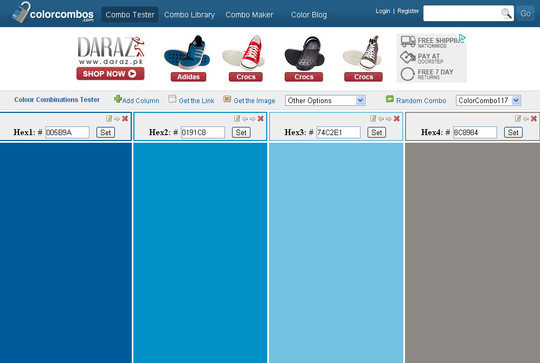Click the Hex1 input field 005B9A
The height and width of the screenshot is (363, 540).
click(x=67, y=132)
